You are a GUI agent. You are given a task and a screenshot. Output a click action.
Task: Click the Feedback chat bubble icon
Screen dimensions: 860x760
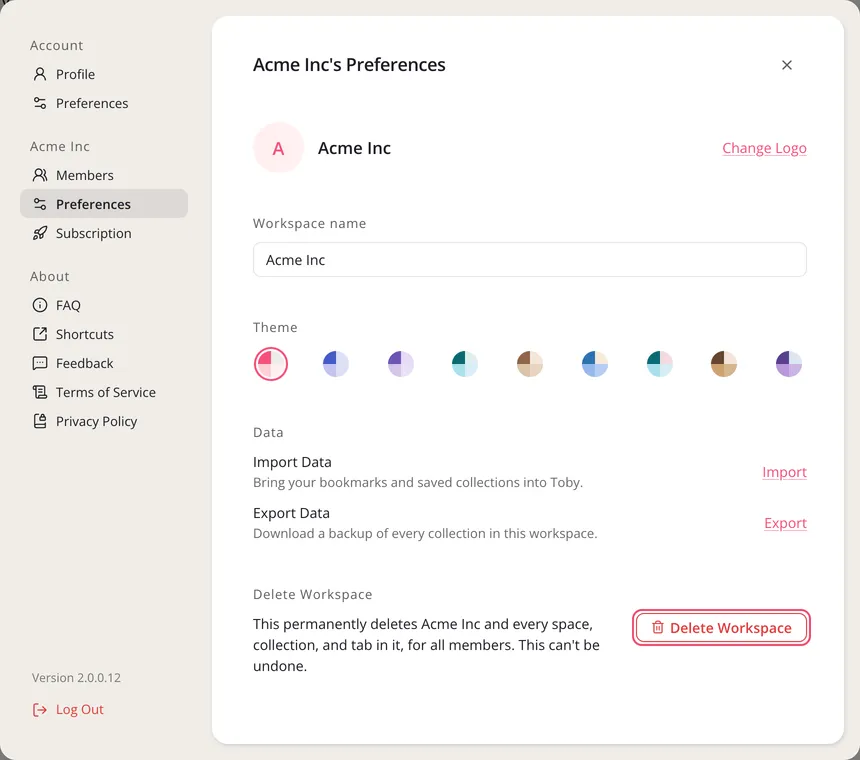(x=40, y=363)
